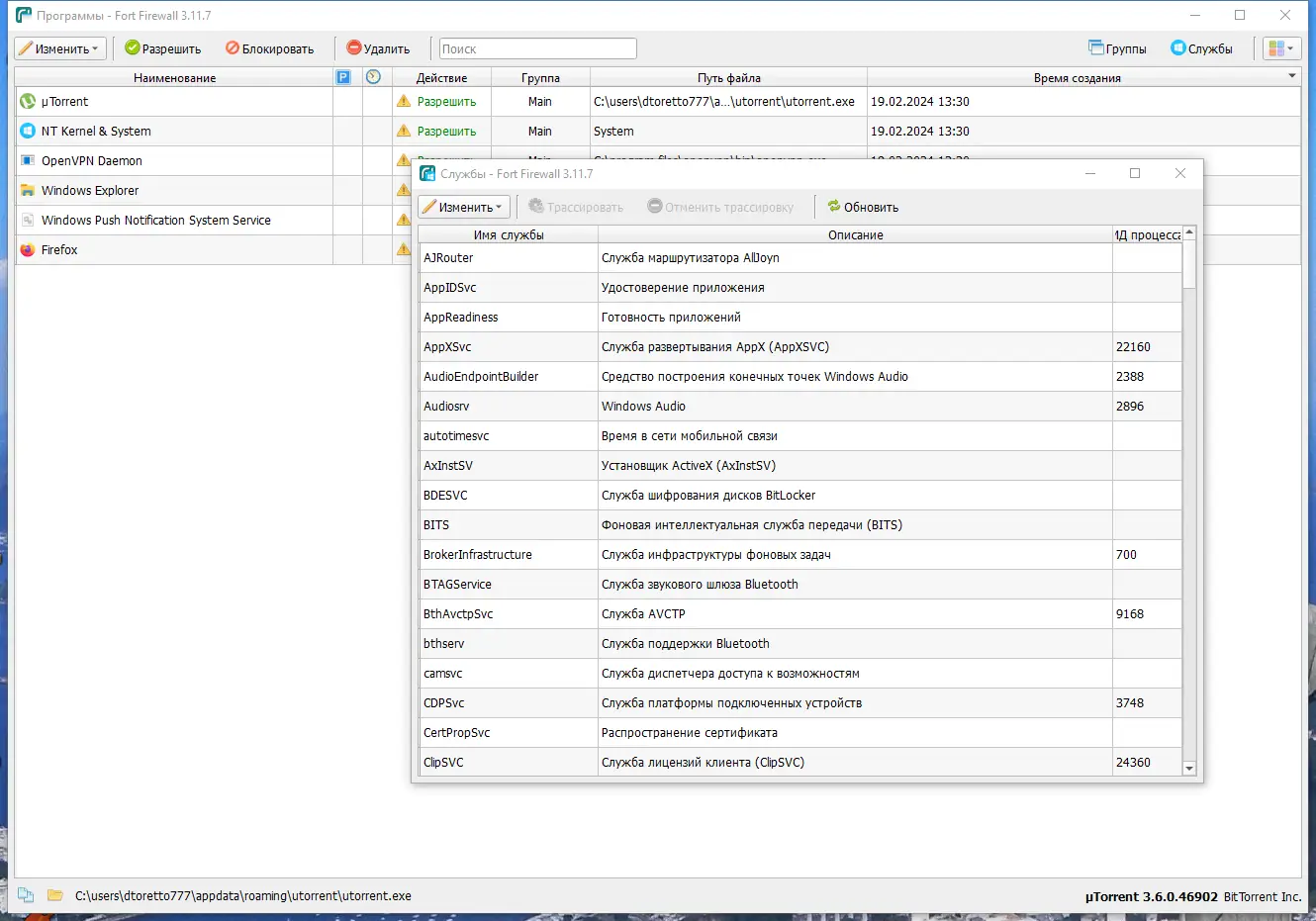Image resolution: width=1316 pixels, height=921 pixels.
Task: Select the µTorrent program icon
Action: point(28,101)
